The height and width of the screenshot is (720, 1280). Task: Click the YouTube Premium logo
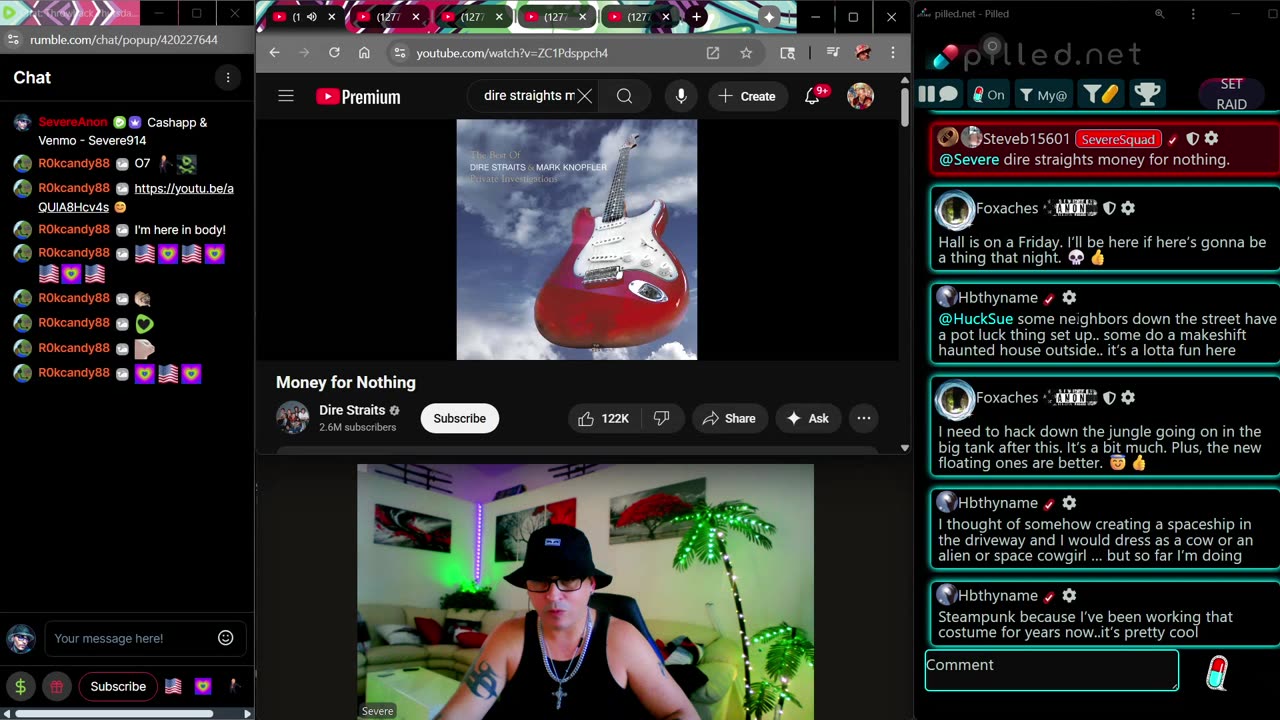(x=358, y=97)
